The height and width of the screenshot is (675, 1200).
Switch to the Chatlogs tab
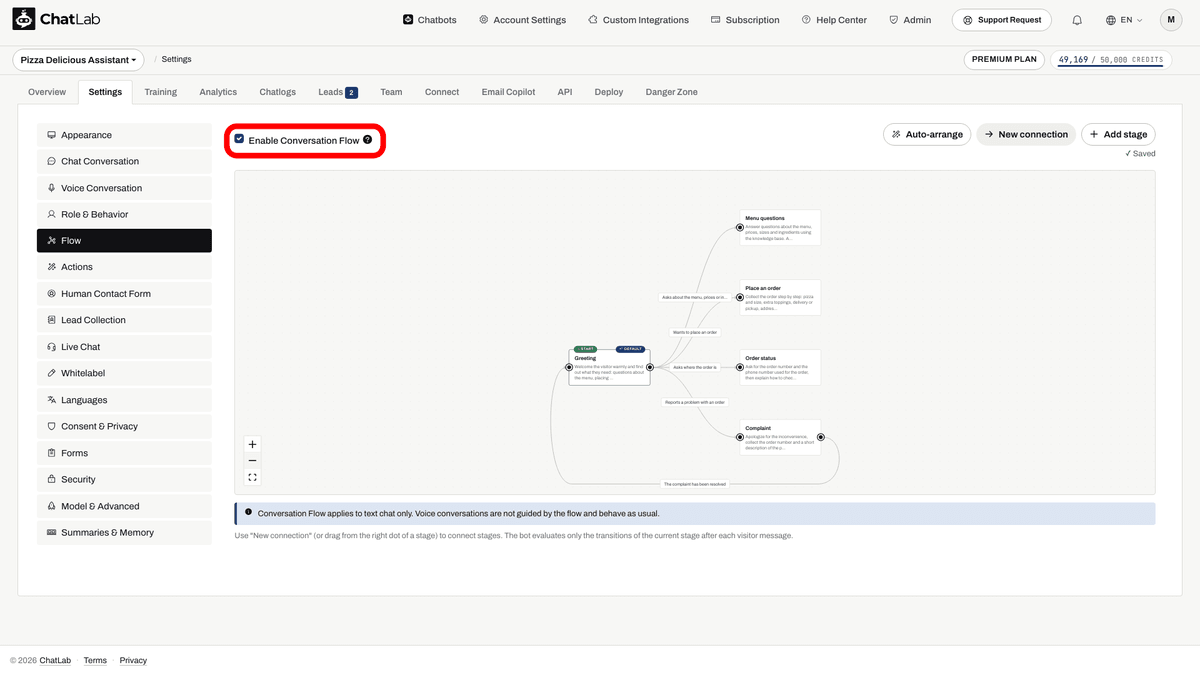(278, 92)
